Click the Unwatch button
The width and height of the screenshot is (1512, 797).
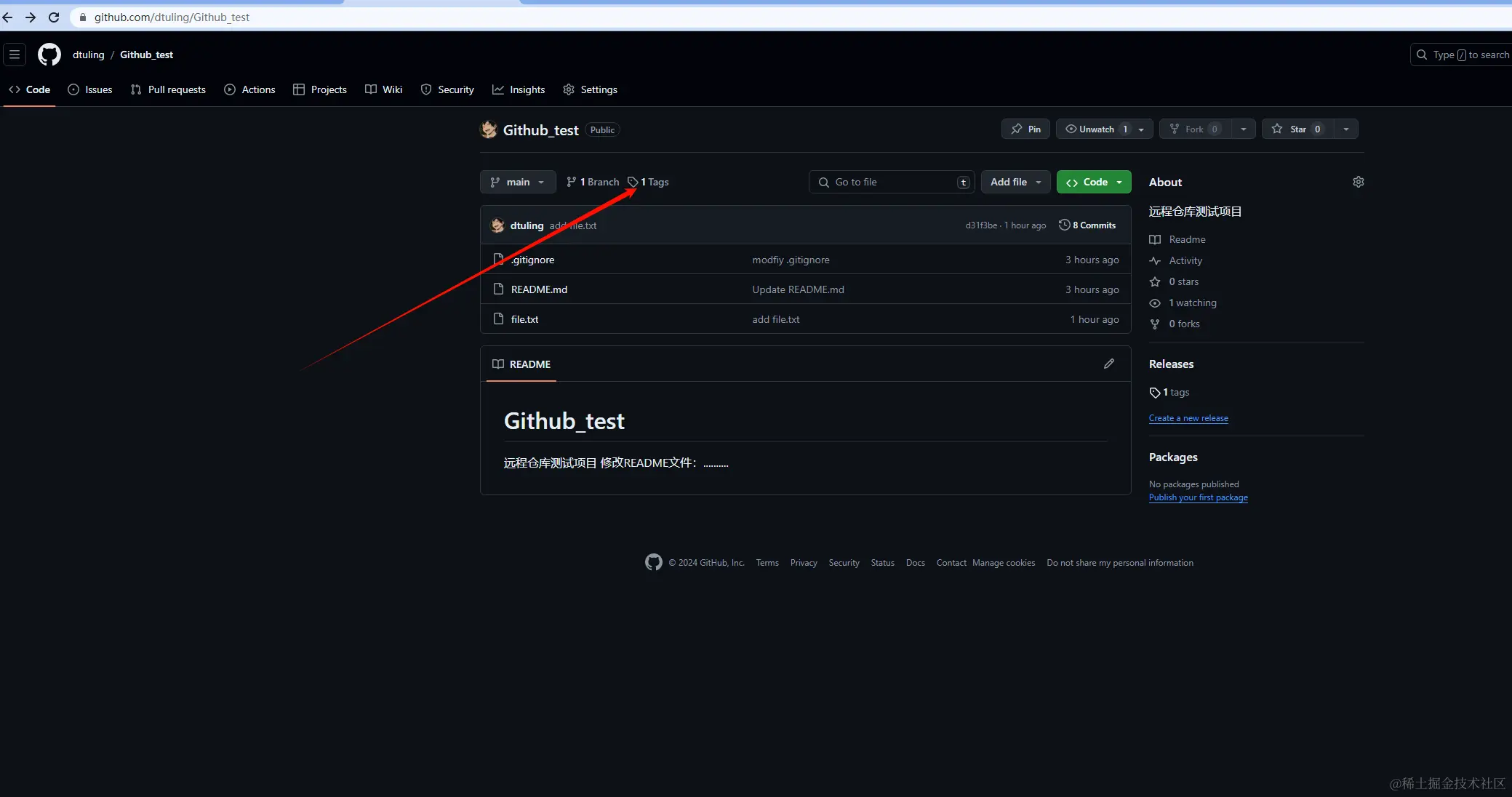1096,129
